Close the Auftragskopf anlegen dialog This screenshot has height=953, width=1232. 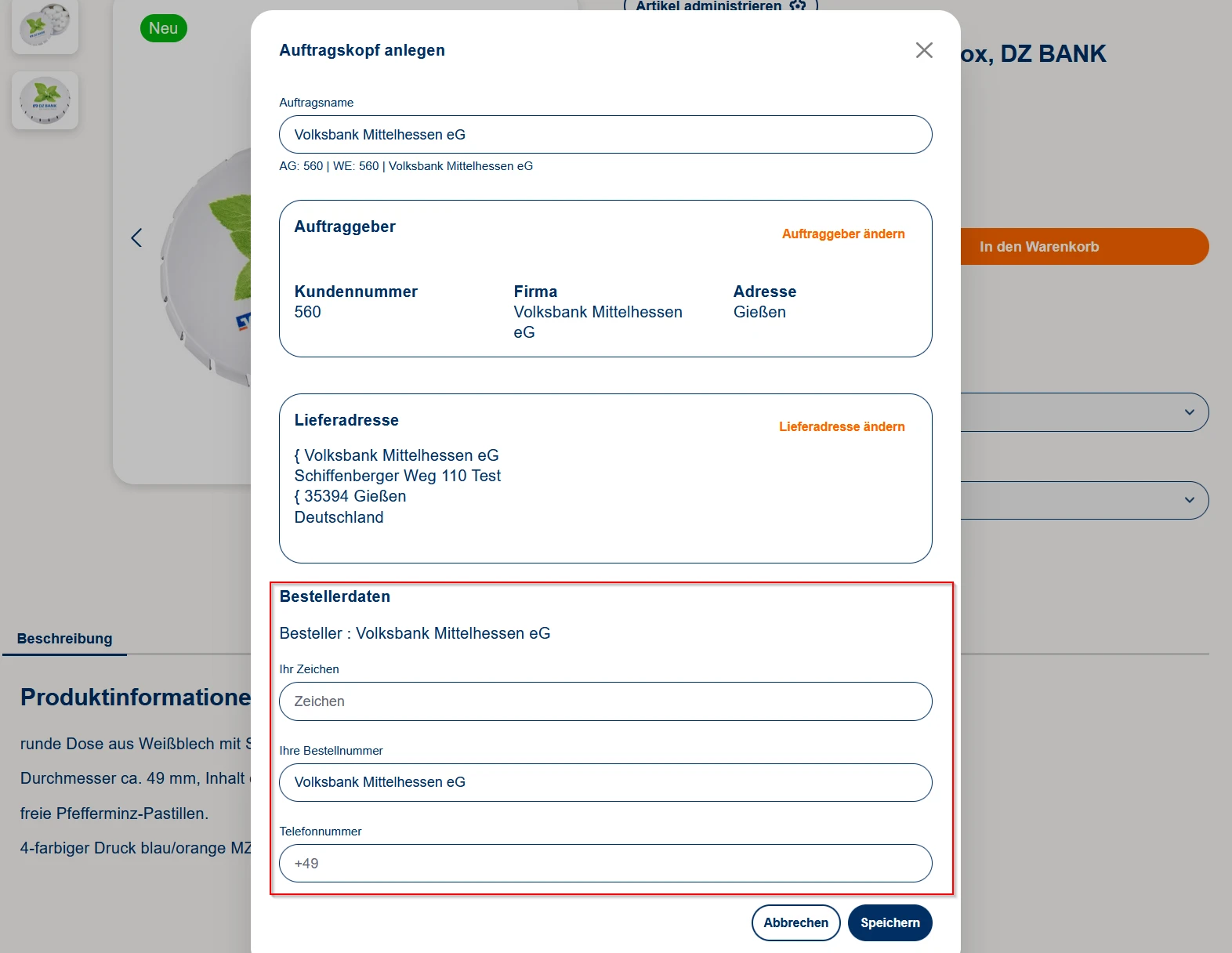924,50
